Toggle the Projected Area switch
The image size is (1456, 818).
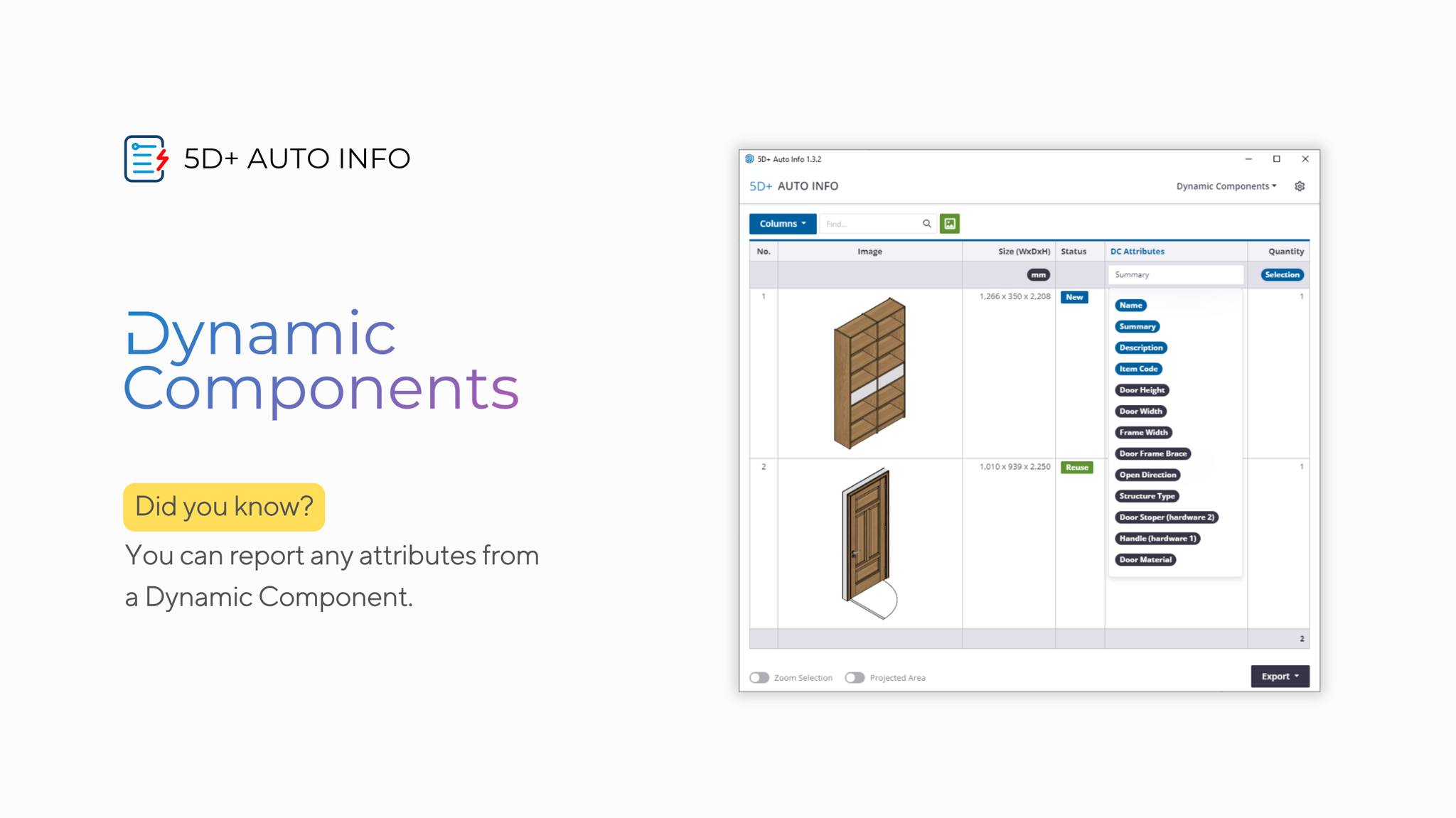tap(855, 677)
